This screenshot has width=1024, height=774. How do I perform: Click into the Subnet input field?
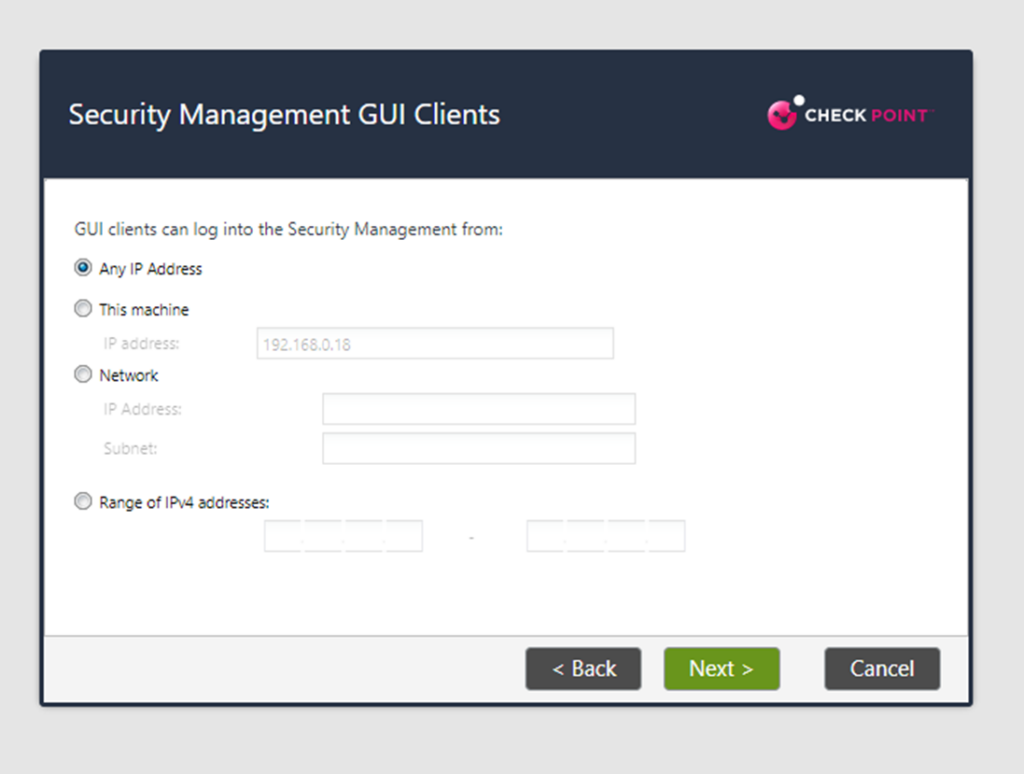(478, 449)
